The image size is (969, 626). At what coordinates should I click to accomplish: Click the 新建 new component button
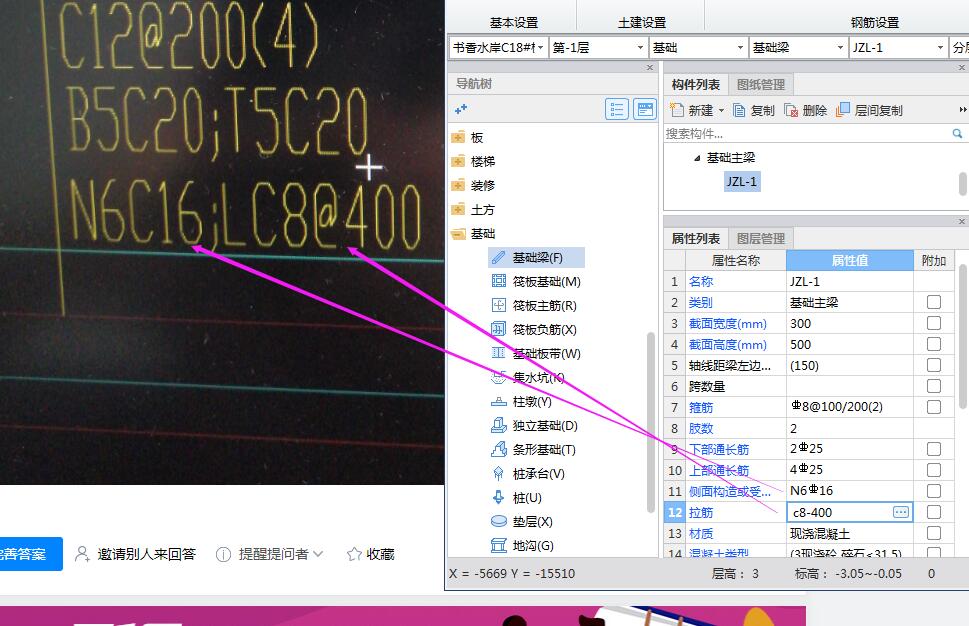pyautogui.click(x=691, y=110)
